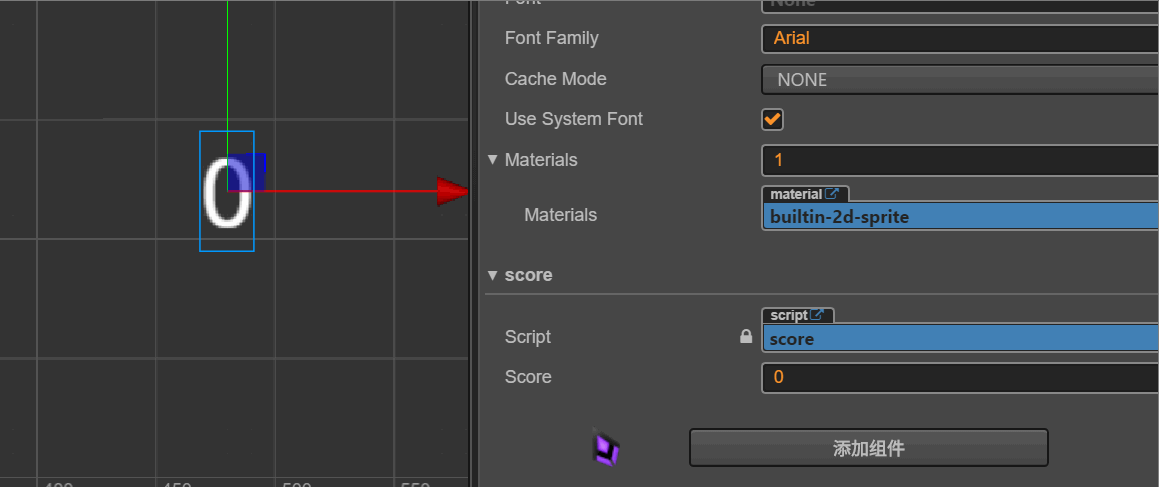1159x487 pixels.
Task: Select the builtin-2d-sprite material slot
Action: pyautogui.click(x=960, y=216)
